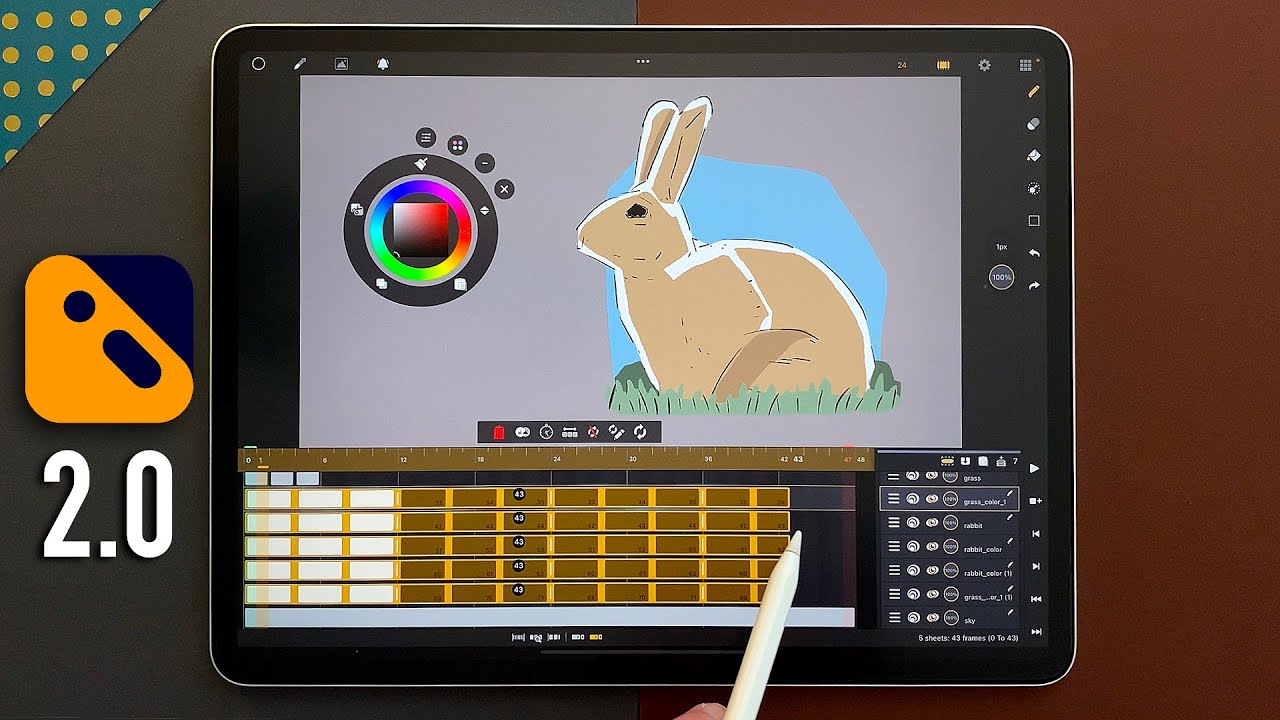
Task: Open hamburger handle of sky layer
Action: pyautogui.click(x=894, y=619)
